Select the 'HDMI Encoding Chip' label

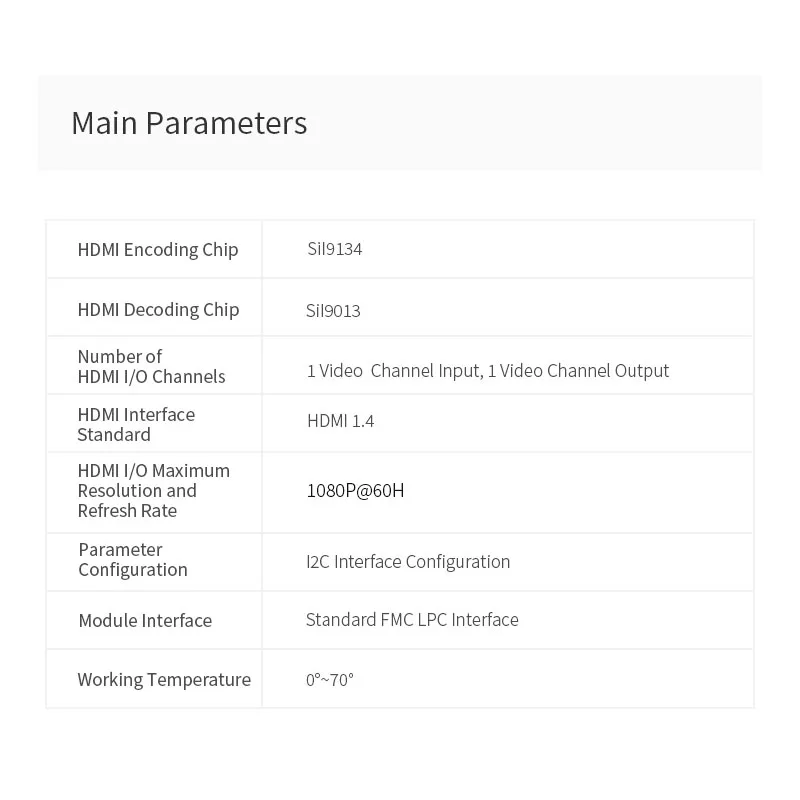158,250
